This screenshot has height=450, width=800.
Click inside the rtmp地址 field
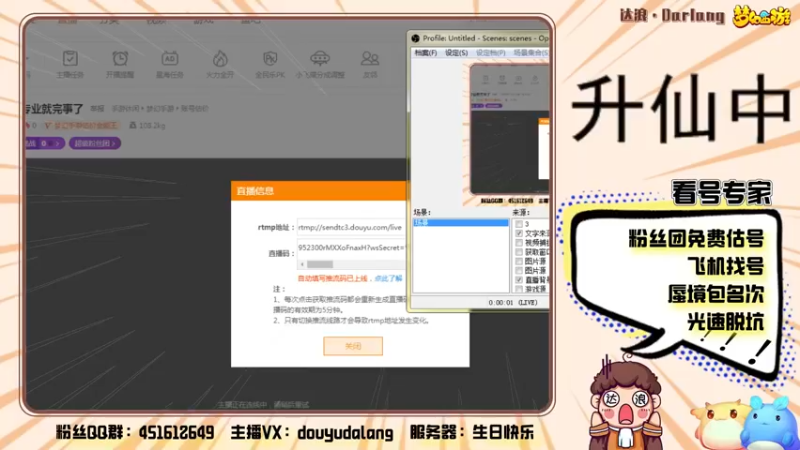[x=352, y=228]
